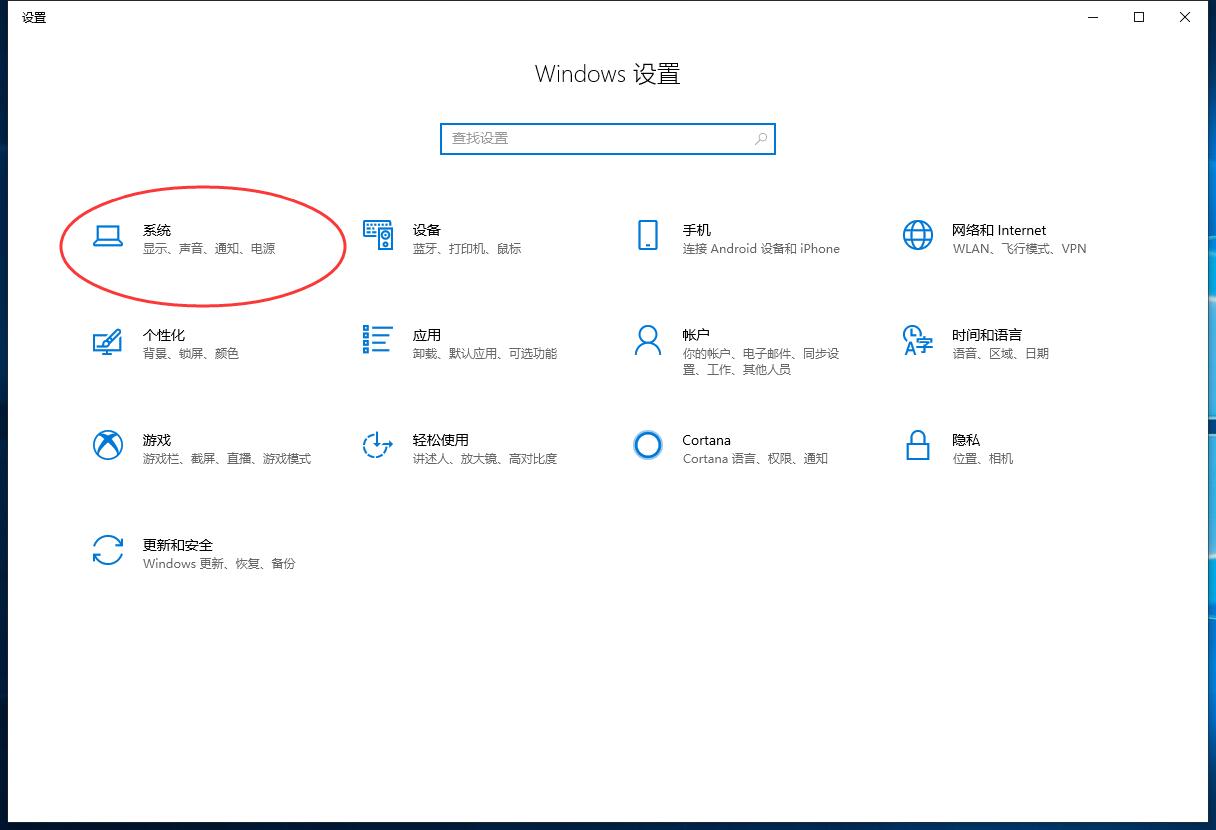Open the 应用 settings title
Viewport: 1216px width, 830px height.
click(x=427, y=335)
